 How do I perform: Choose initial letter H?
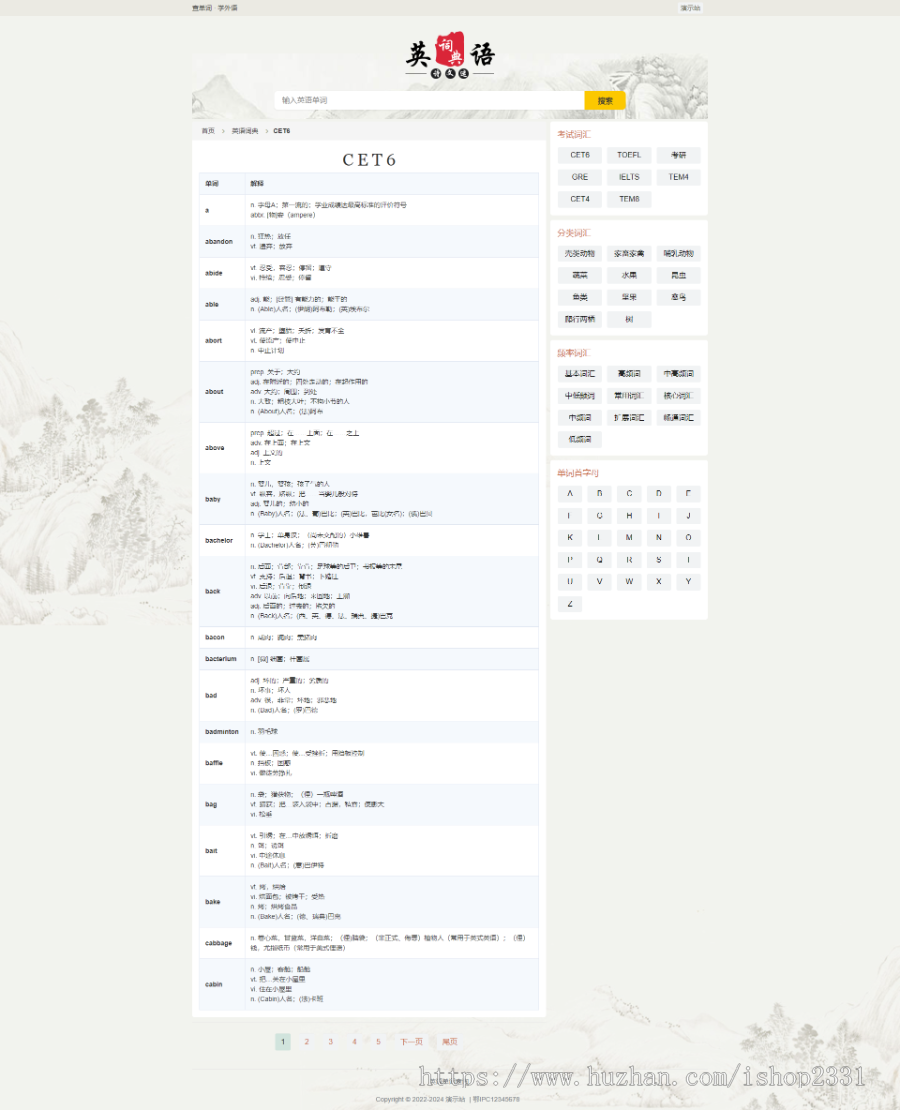click(x=629, y=516)
